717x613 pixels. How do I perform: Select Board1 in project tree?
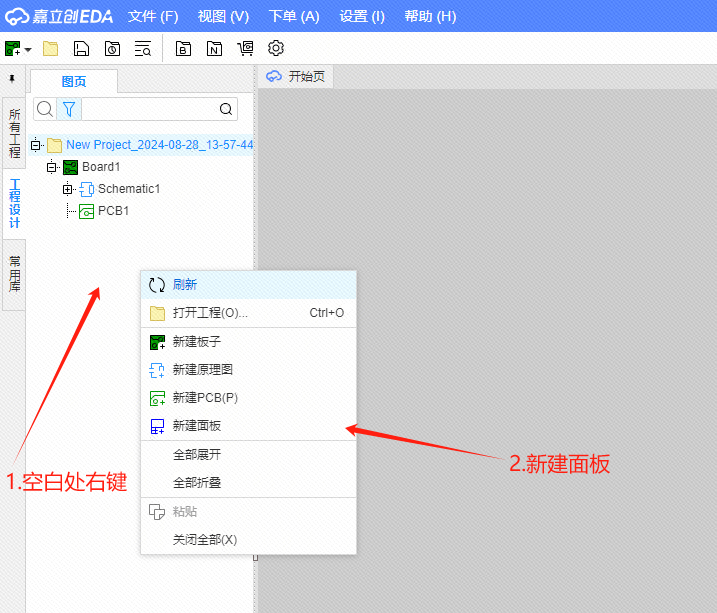[x=101, y=167]
